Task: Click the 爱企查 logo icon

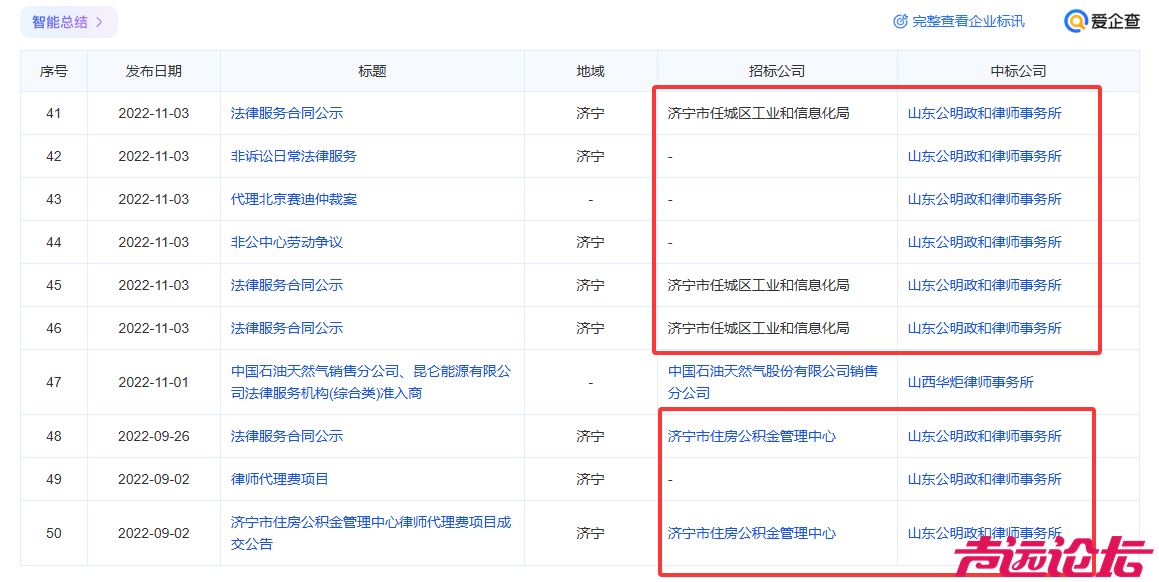Action: (1075, 21)
